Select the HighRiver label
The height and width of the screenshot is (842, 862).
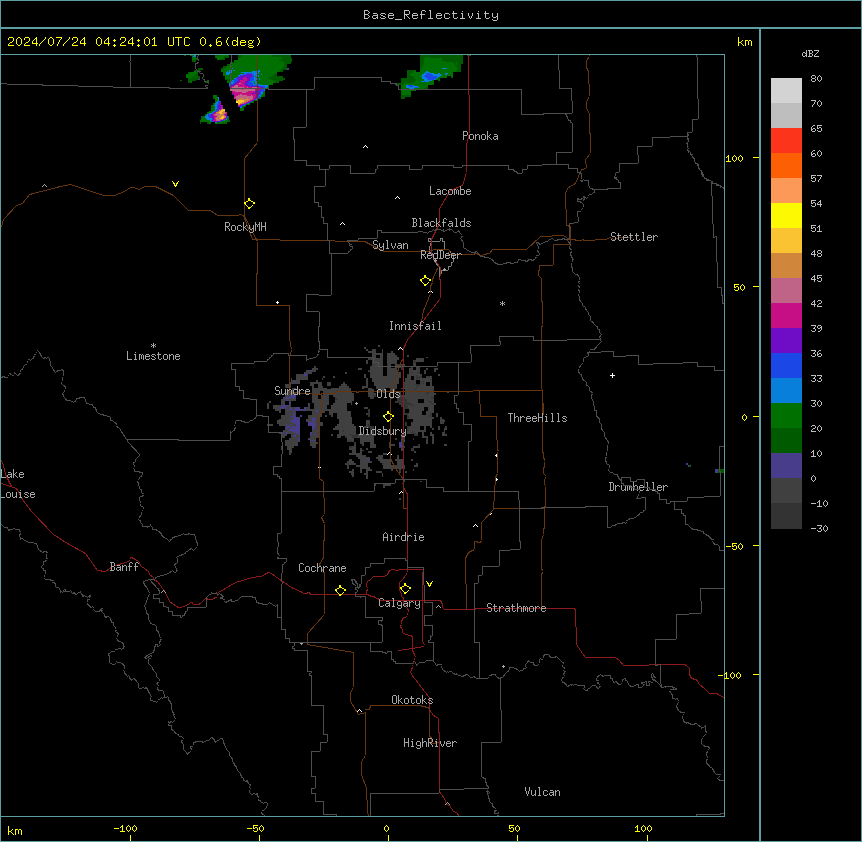[x=430, y=743]
